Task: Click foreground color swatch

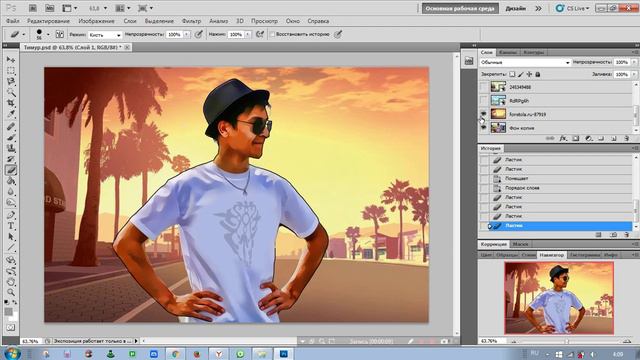Action: pos(9,312)
